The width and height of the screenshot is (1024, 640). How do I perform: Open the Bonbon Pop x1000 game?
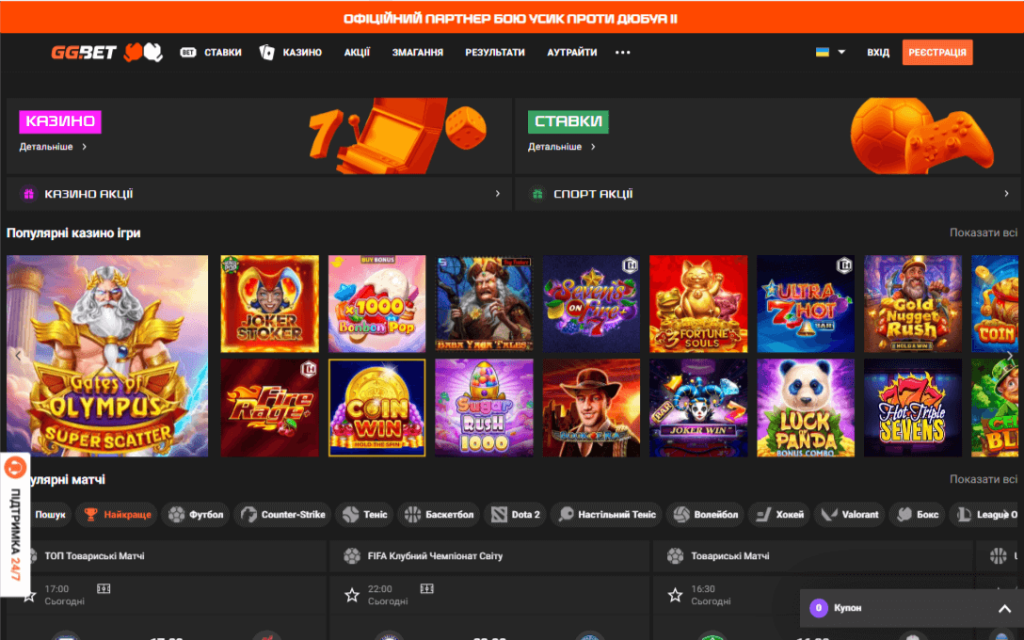377,304
